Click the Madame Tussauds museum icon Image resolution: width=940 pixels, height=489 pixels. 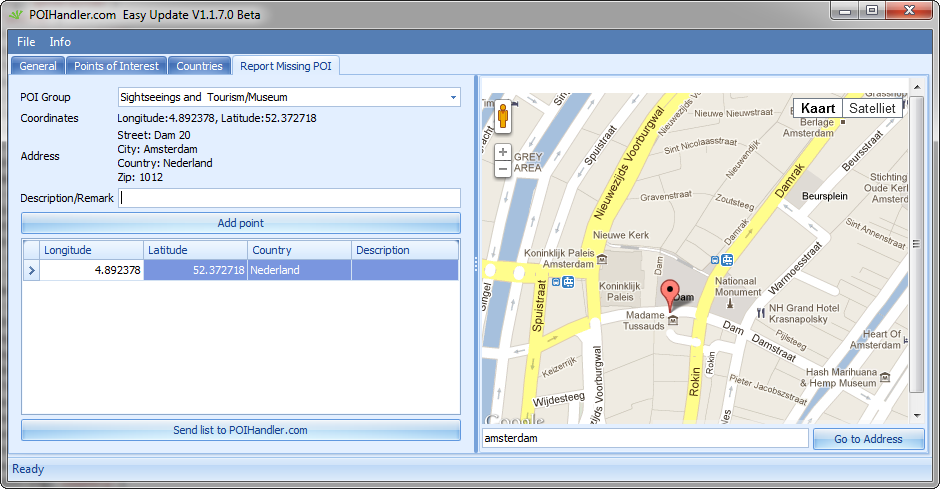coord(673,321)
